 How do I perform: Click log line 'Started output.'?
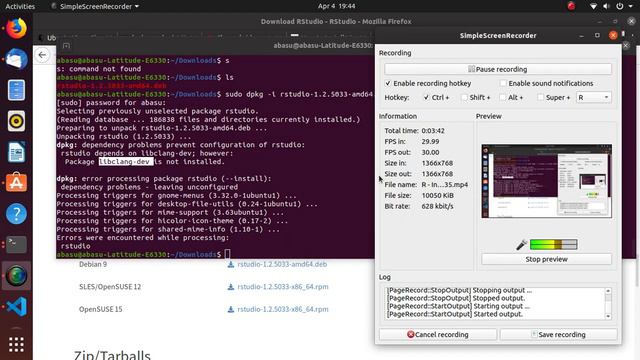click(x=455, y=314)
